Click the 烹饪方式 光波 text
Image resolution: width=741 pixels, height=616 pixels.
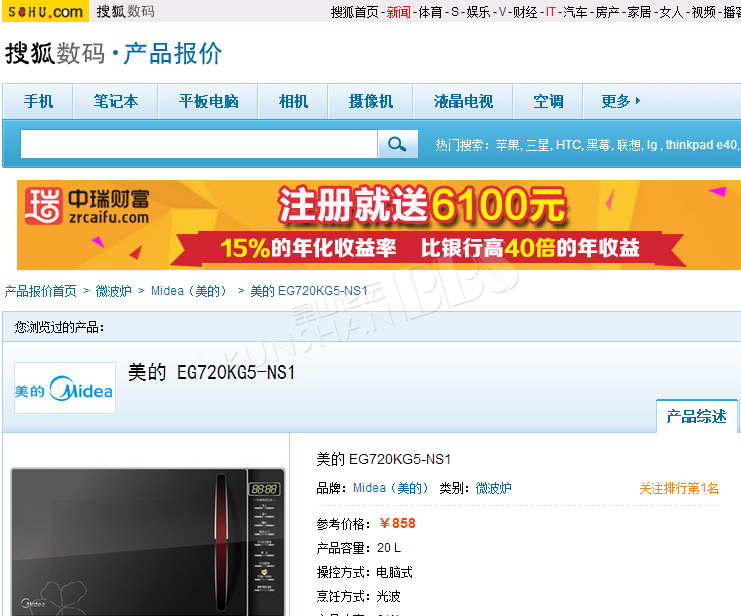point(359,597)
